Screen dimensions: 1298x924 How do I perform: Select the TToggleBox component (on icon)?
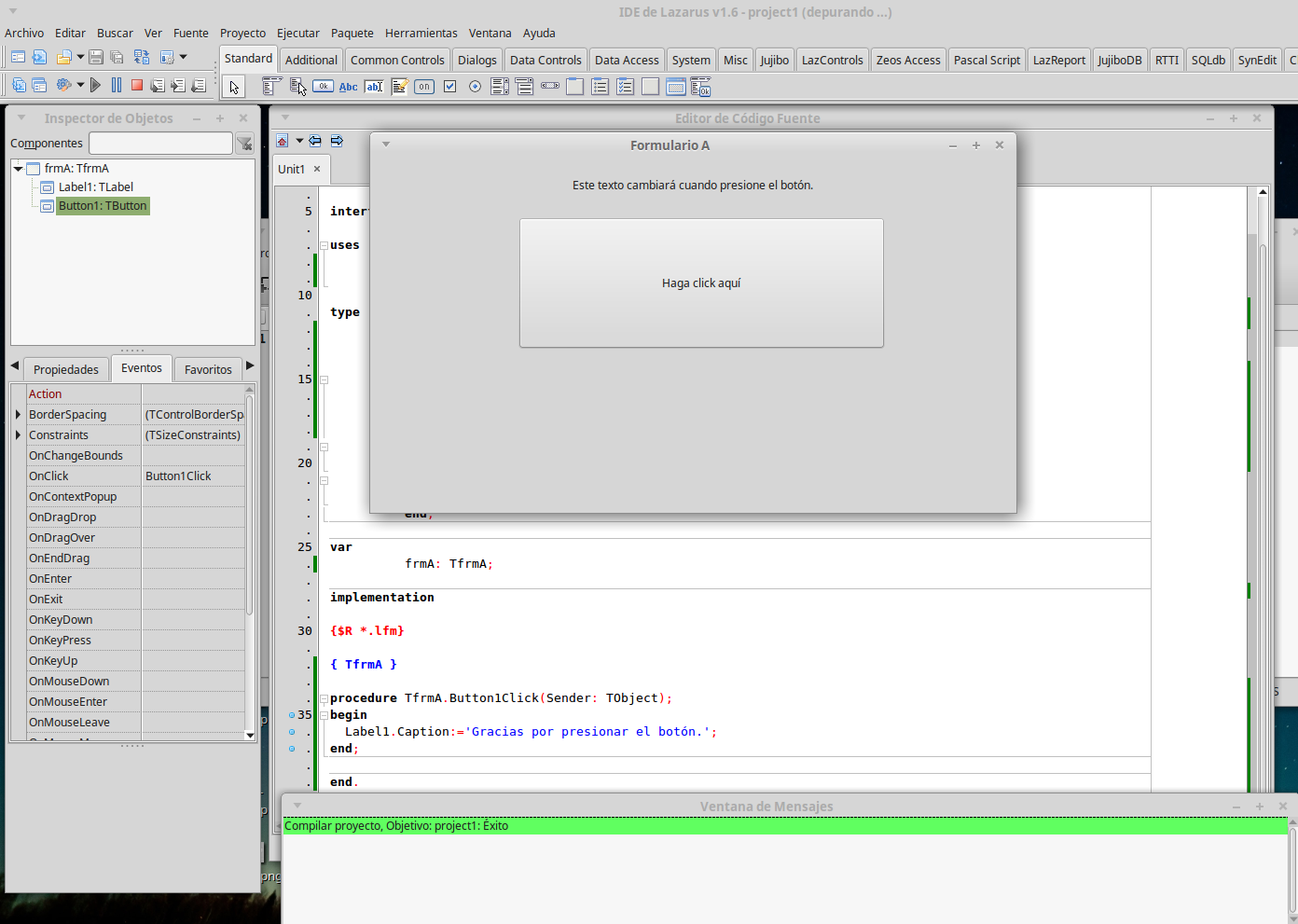424,86
